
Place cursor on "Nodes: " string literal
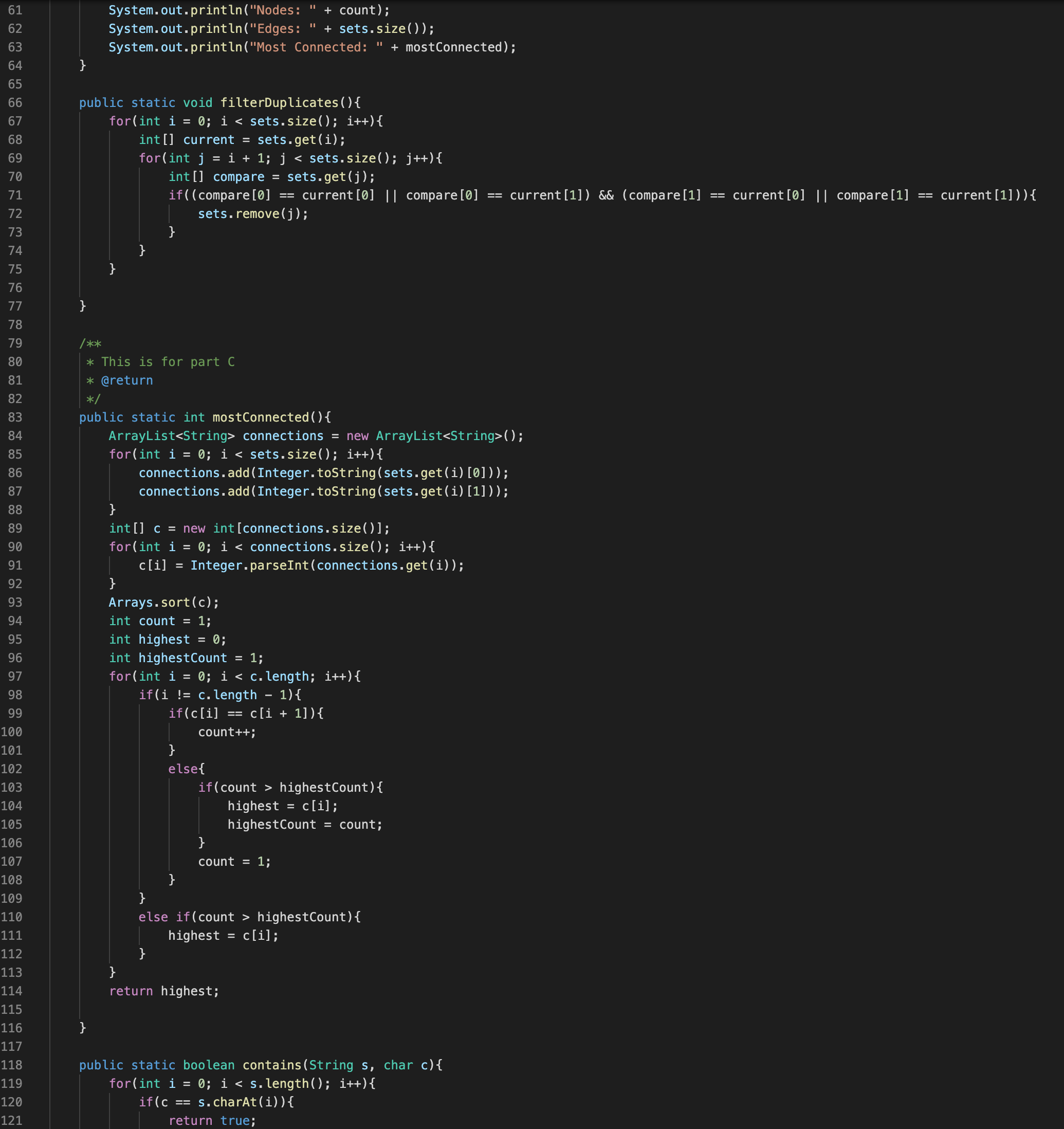click(x=282, y=10)
